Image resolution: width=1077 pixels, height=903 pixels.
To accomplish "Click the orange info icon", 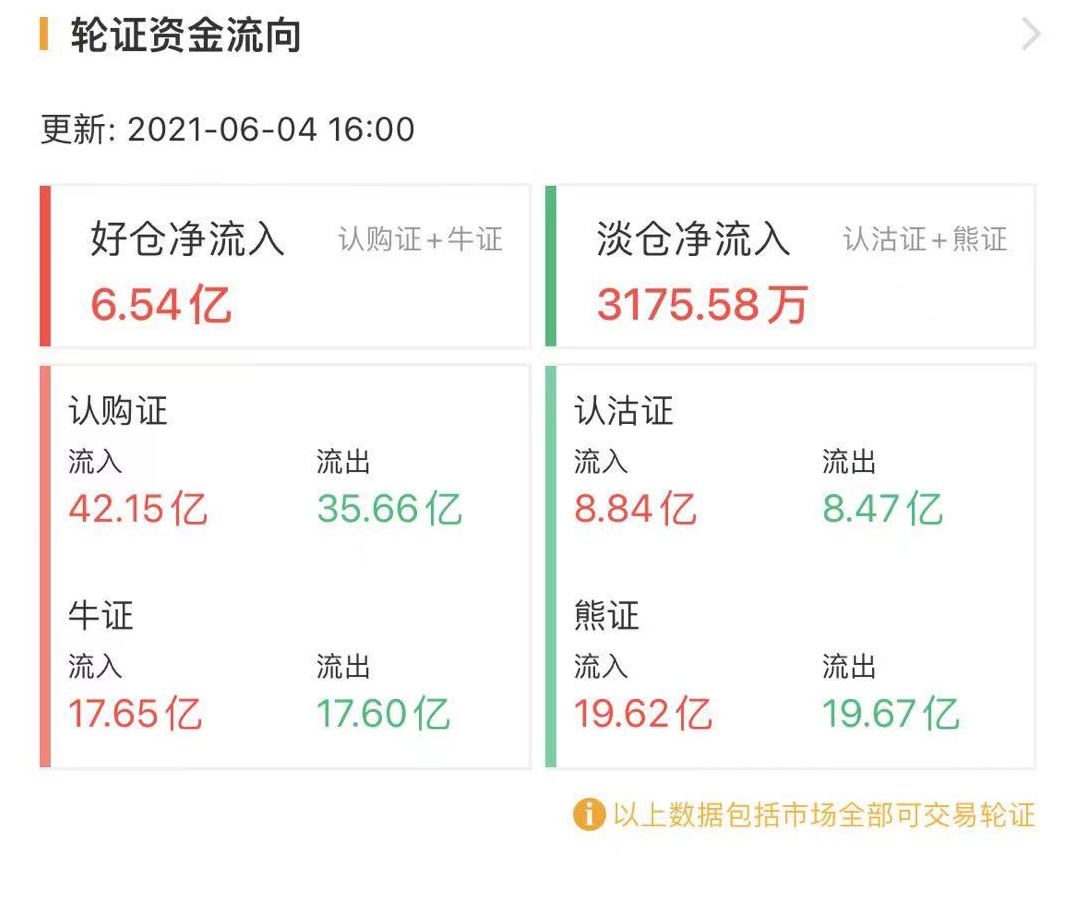I will coord(589,814).
